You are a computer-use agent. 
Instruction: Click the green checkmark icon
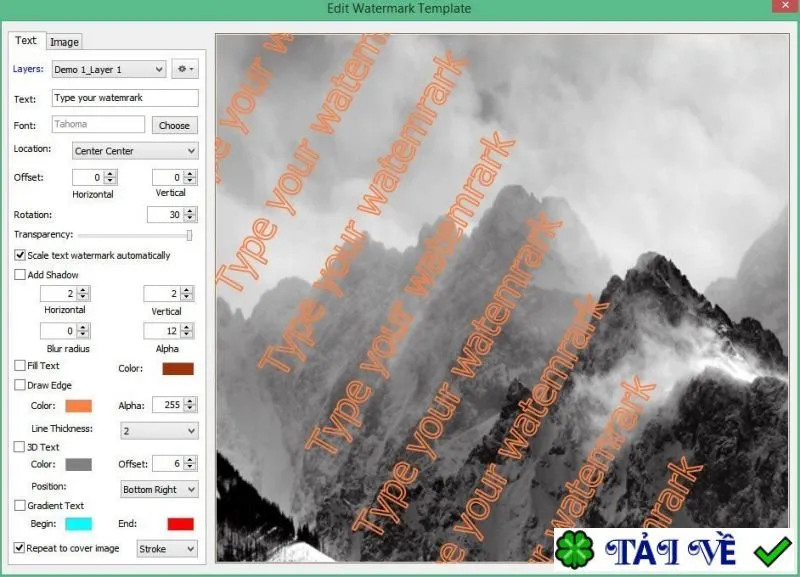772,551
